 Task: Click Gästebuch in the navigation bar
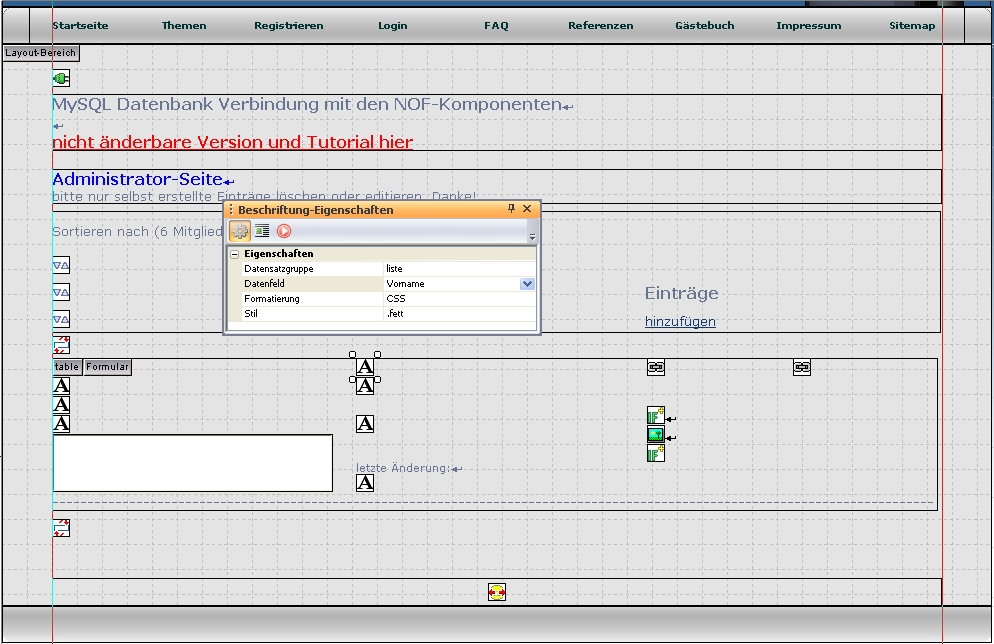pos(704,26)
